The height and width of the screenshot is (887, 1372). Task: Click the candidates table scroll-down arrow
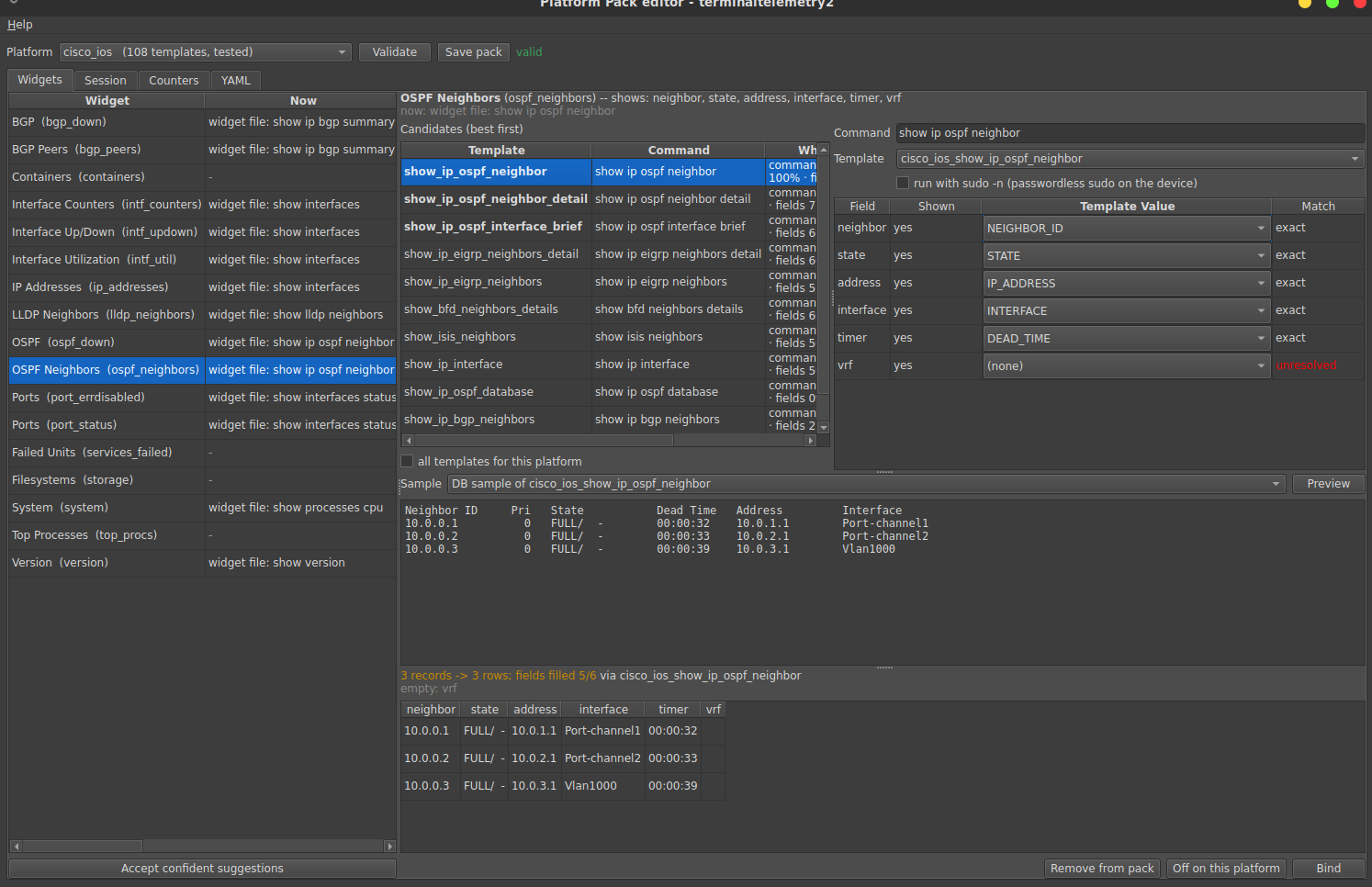pyautogui.click(x=824, y=428)
